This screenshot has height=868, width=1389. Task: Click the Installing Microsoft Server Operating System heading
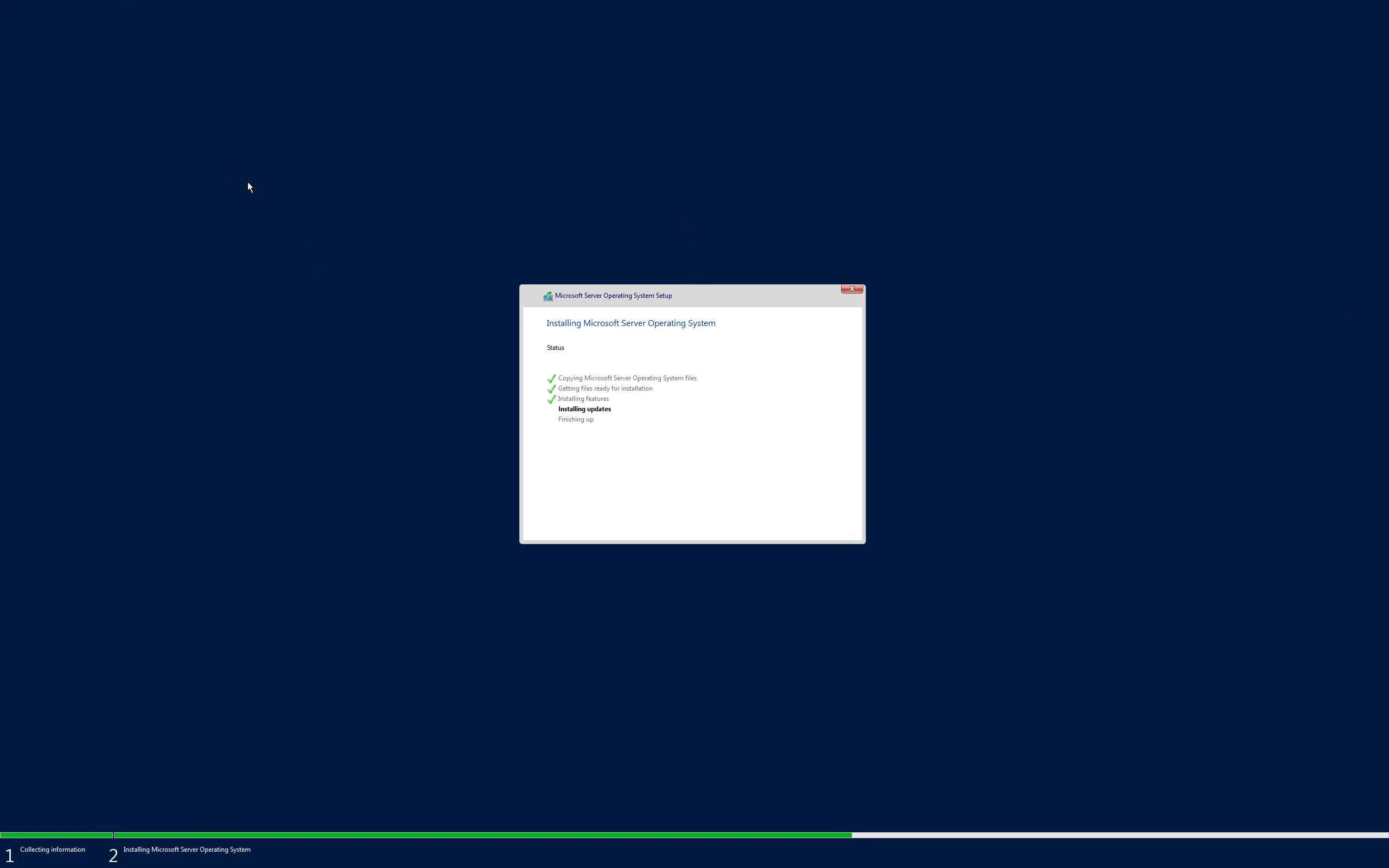pyautogui.click(x=630, y=323)
